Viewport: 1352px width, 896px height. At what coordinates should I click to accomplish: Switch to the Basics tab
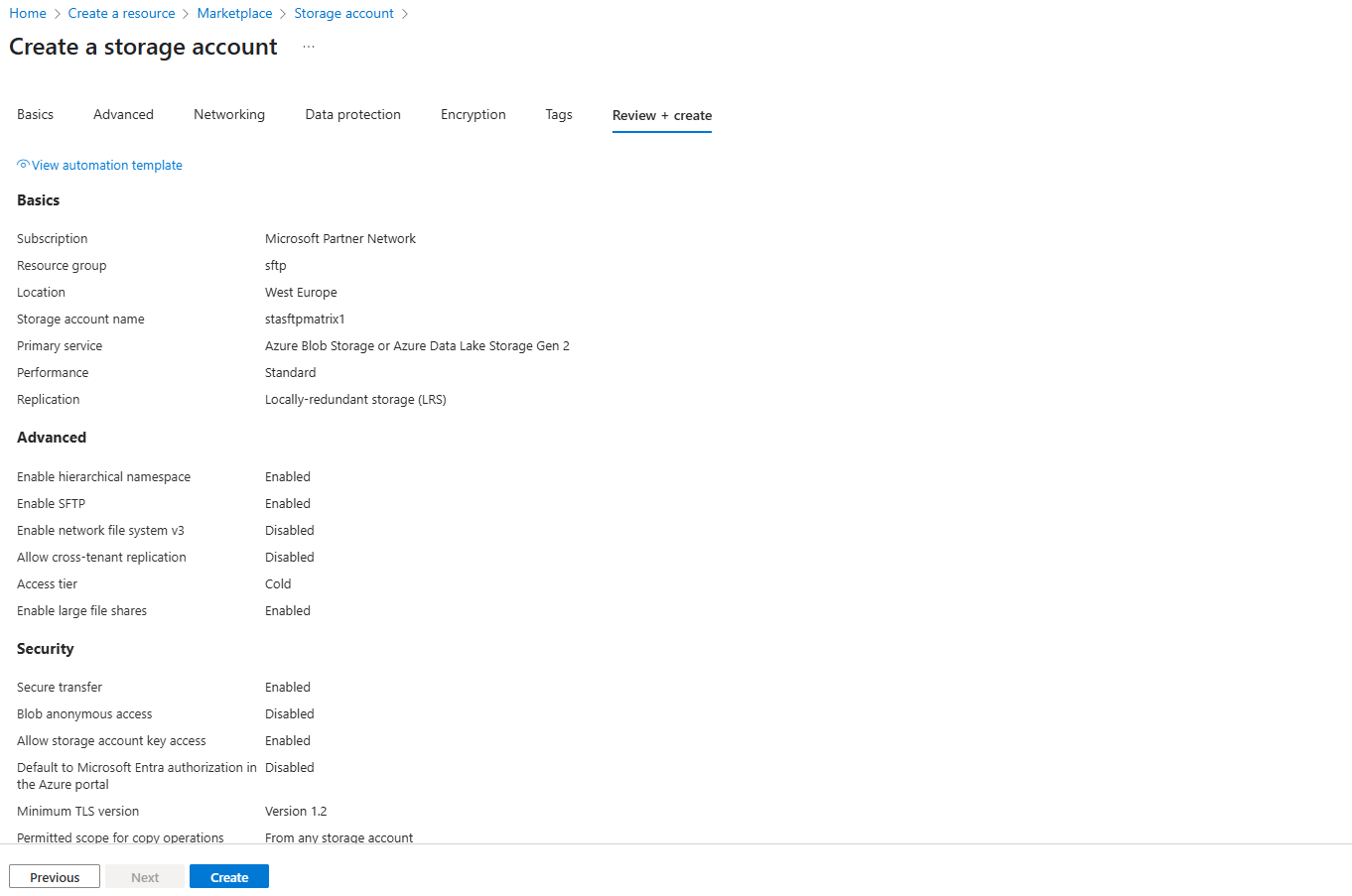coord(35,114)
